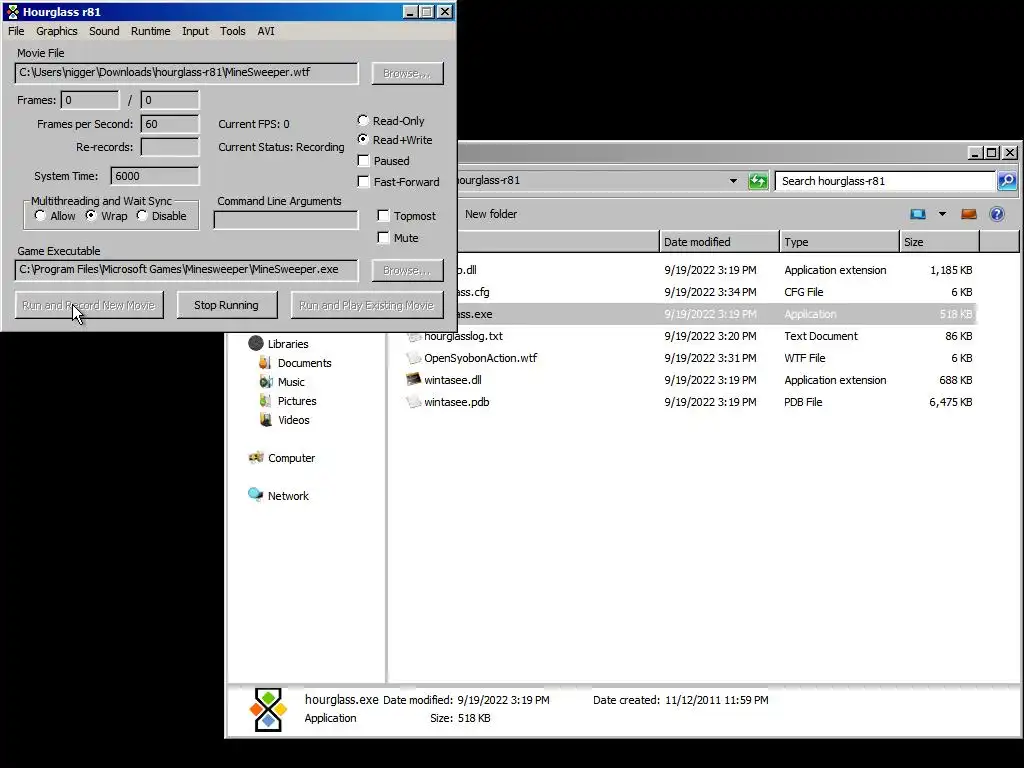Sort by Type column header

pos(839,242)
